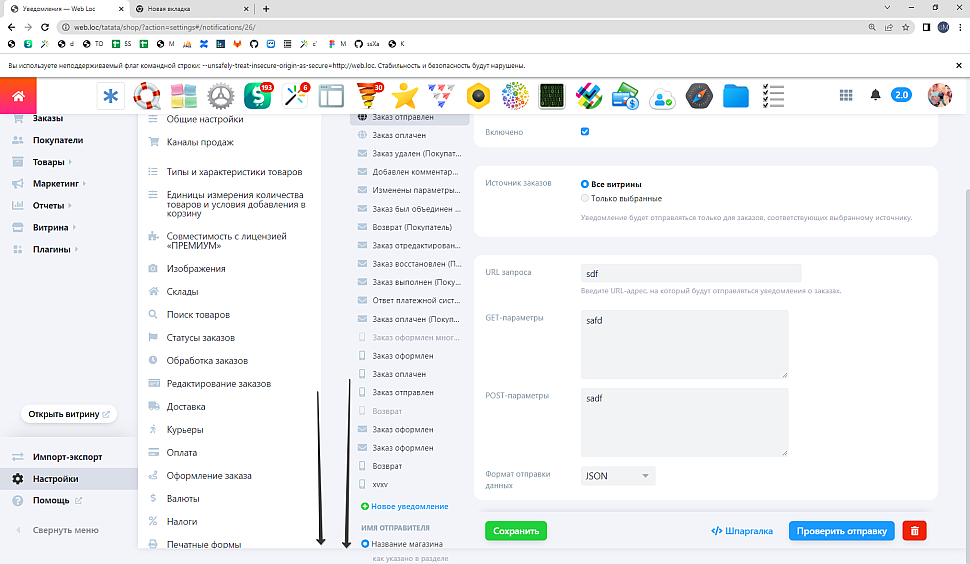
Task: Click the red trash delete button
Action: click(x=914, y=531)
